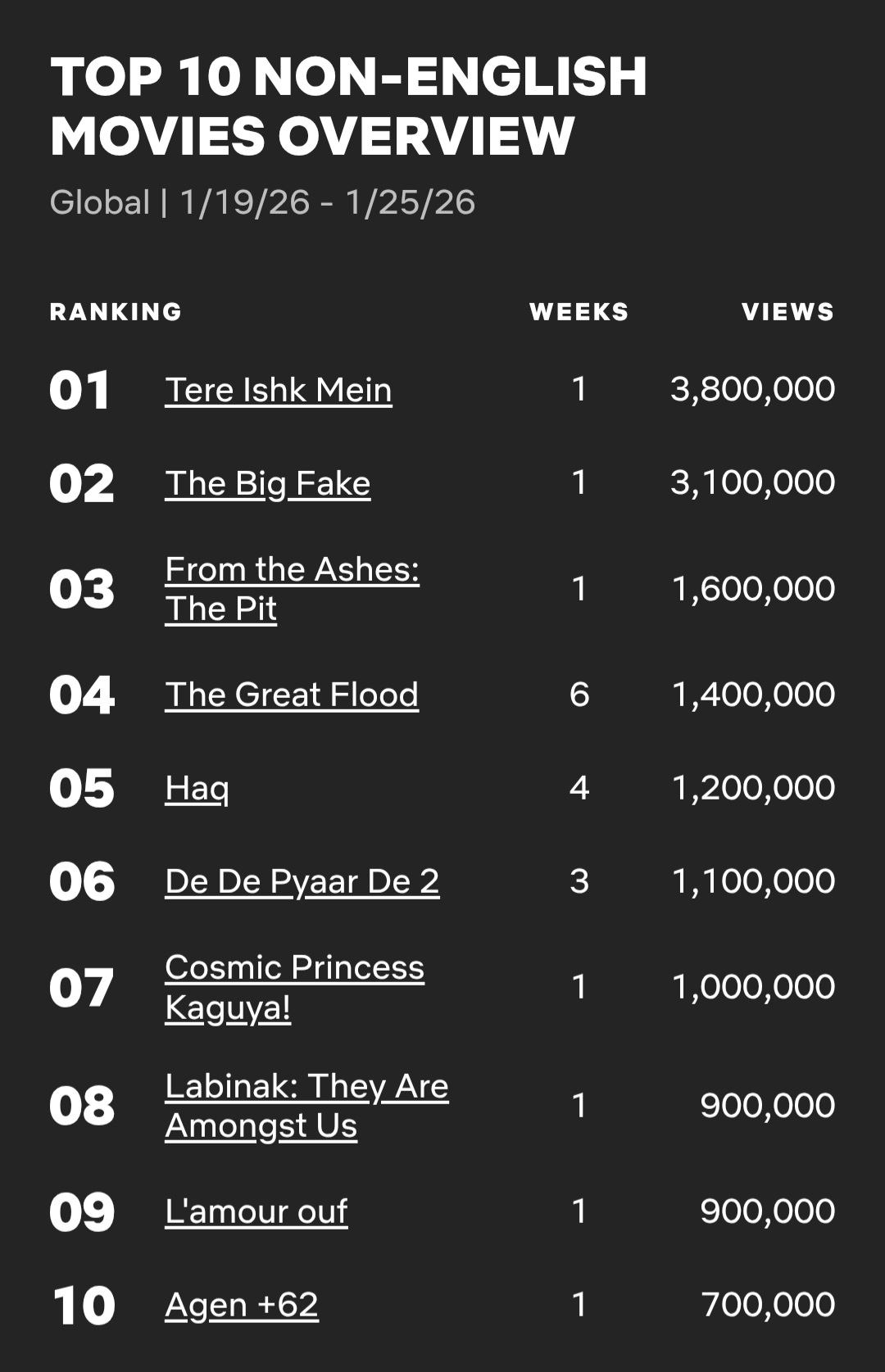Open The Big Fake title link
Viewport: 885px width, 1372px height.
coord(268,483)
